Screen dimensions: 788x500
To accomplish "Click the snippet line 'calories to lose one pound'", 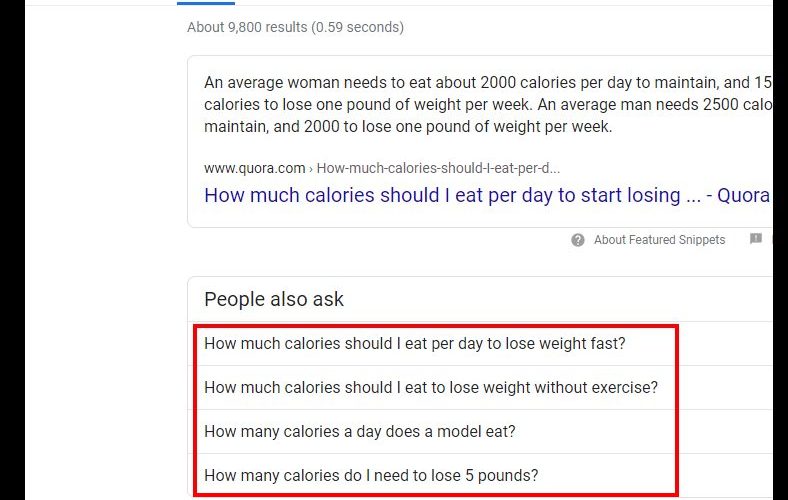I will (486, 105).
